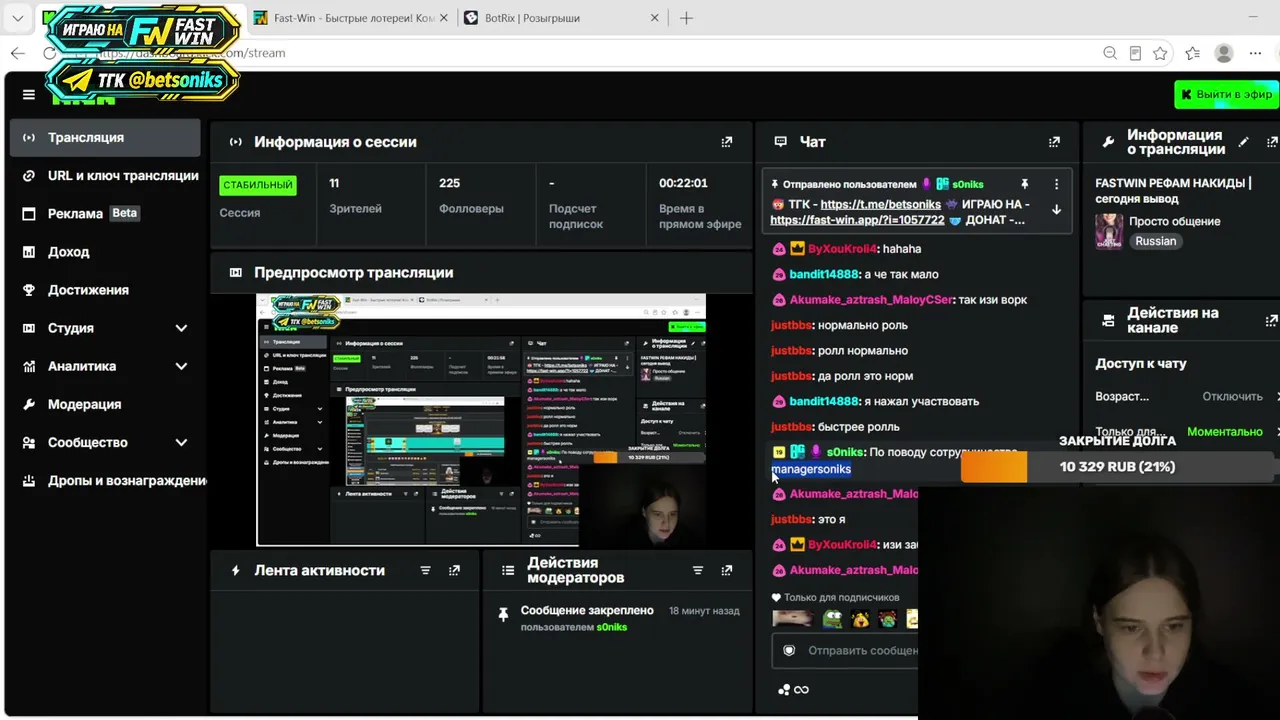Expand the Студия sidebar section
The image size is (1280, 720).
click(181, 328)
